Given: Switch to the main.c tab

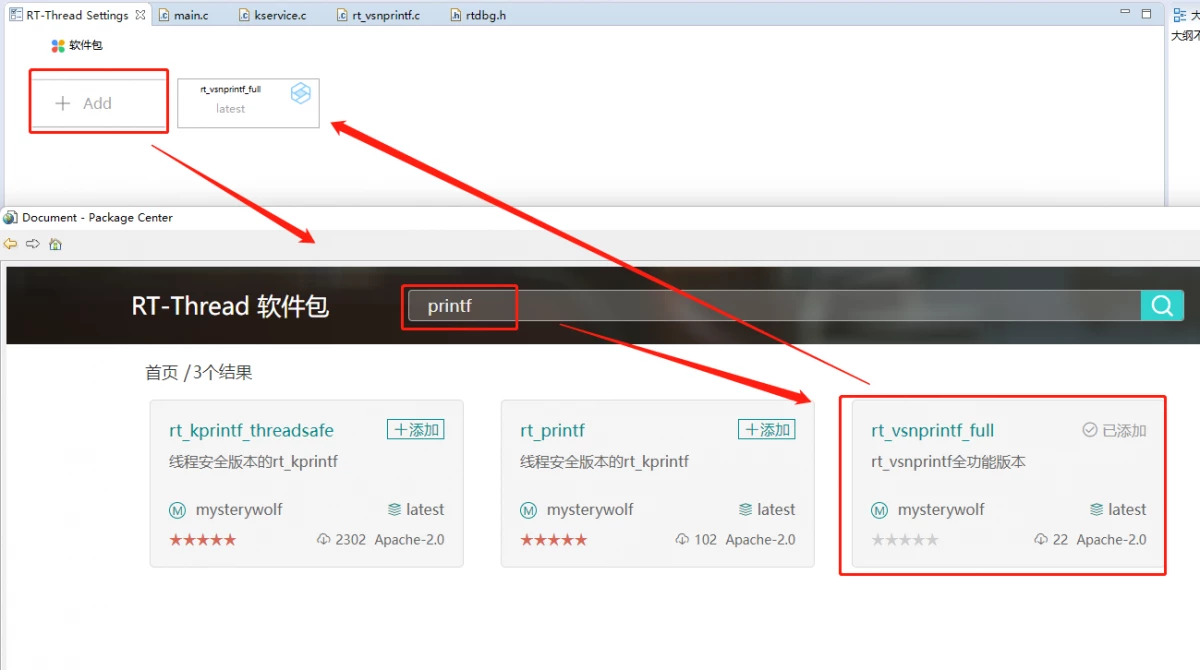Looking at the screenshot, I should [184, 15].
